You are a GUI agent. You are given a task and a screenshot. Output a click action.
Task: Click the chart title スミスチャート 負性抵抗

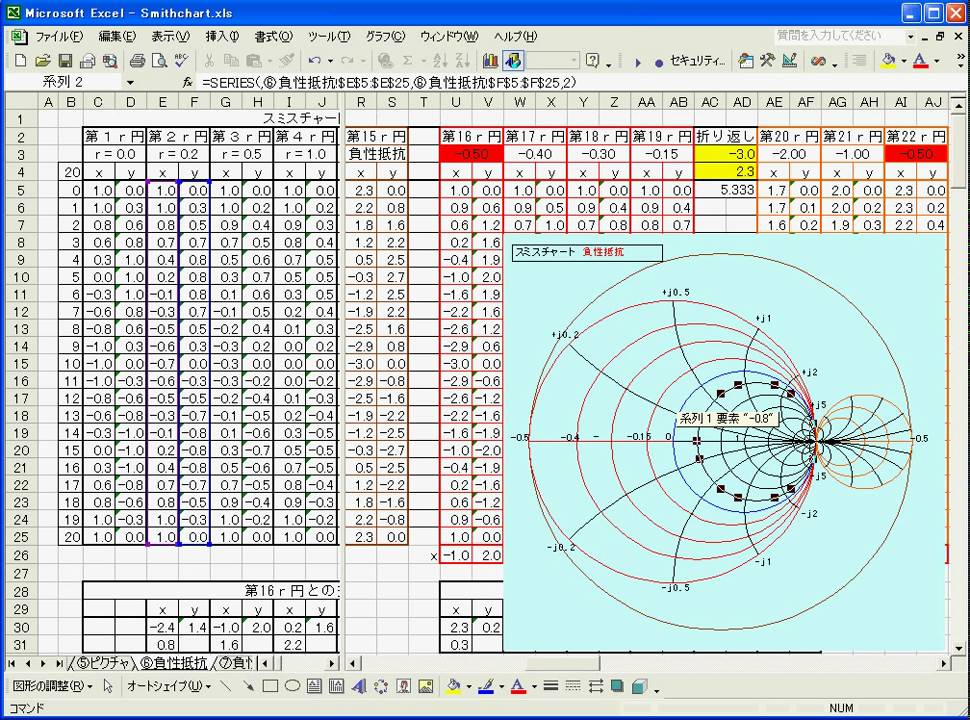click(587, 252)
